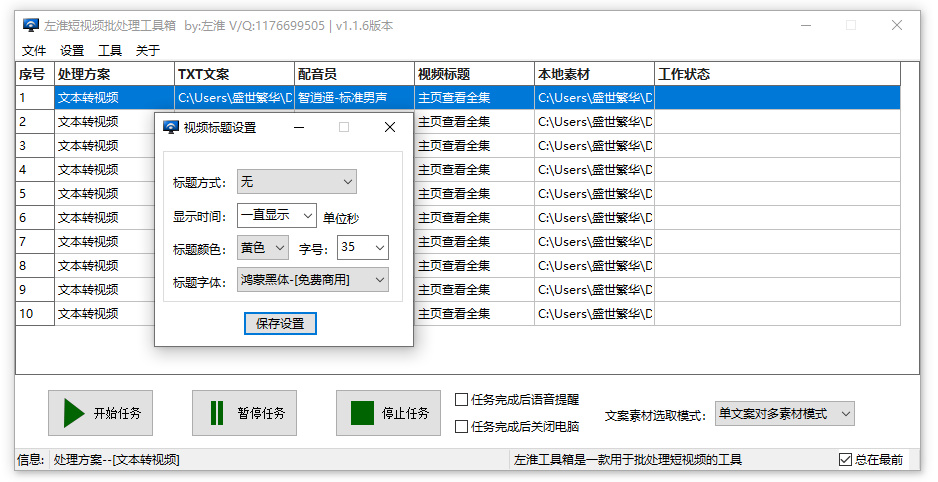This screenshot has height=482, width=938.
Task: Select local material path cell in row 9
Action: coord(595,289)
